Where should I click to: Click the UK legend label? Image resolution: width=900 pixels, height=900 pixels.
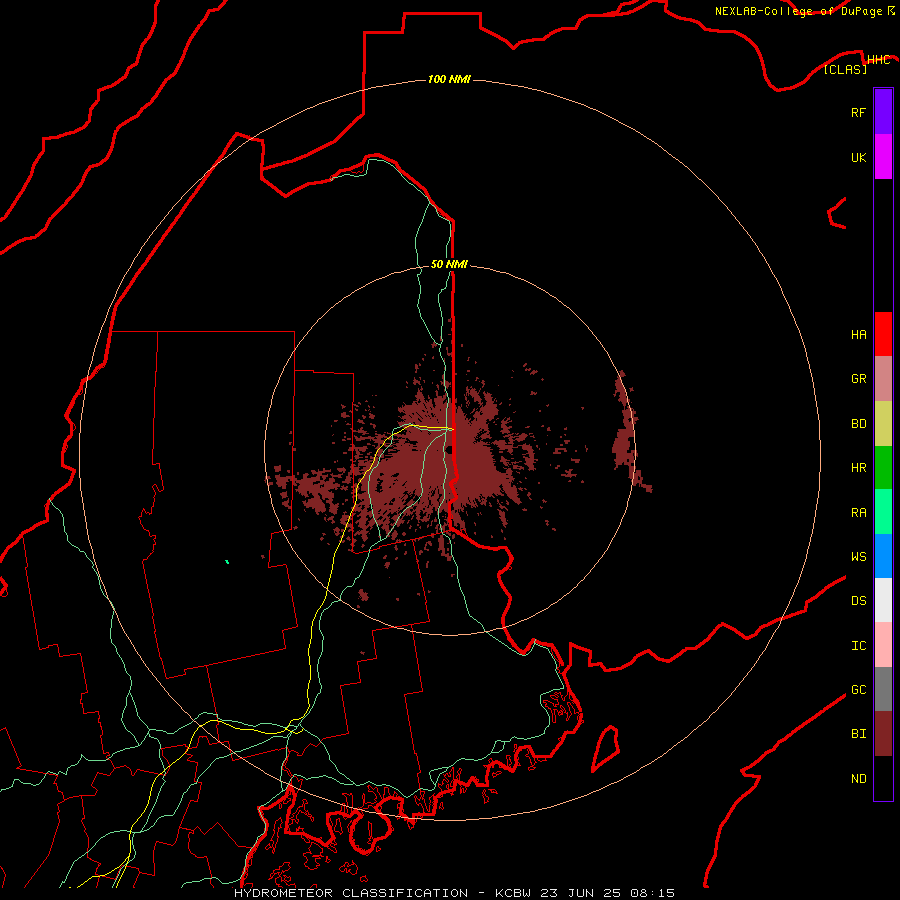858,157
